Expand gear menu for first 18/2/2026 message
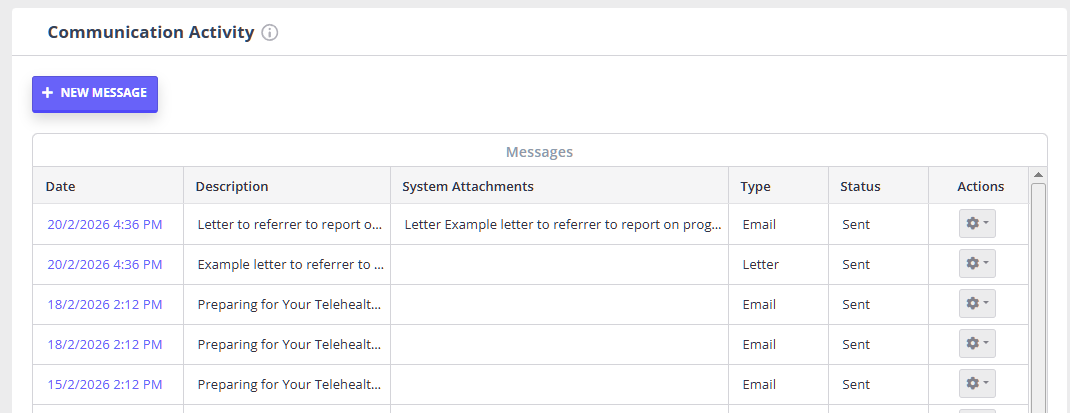Viewport: 1070px width, 413px height. (x=977, y=305)
